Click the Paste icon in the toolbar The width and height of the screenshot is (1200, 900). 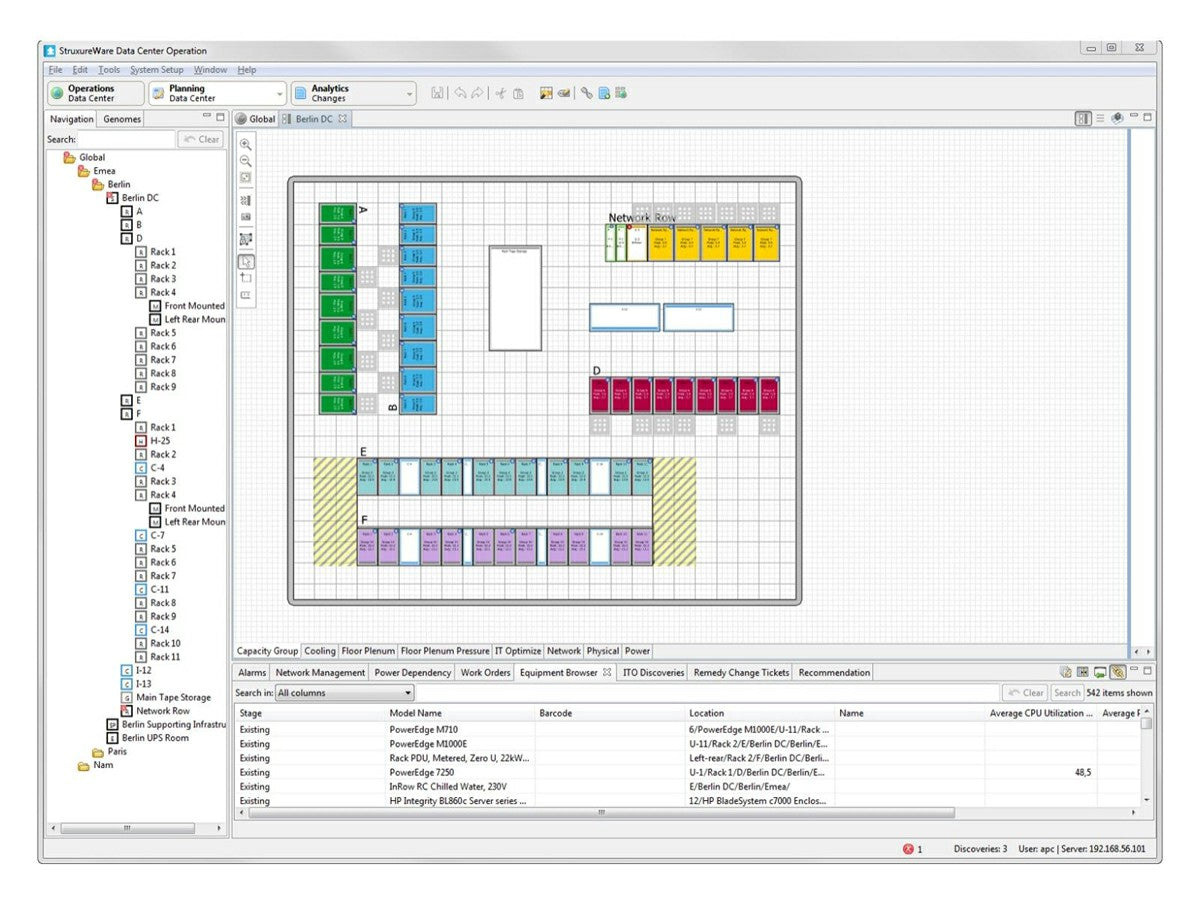(518, 93)
